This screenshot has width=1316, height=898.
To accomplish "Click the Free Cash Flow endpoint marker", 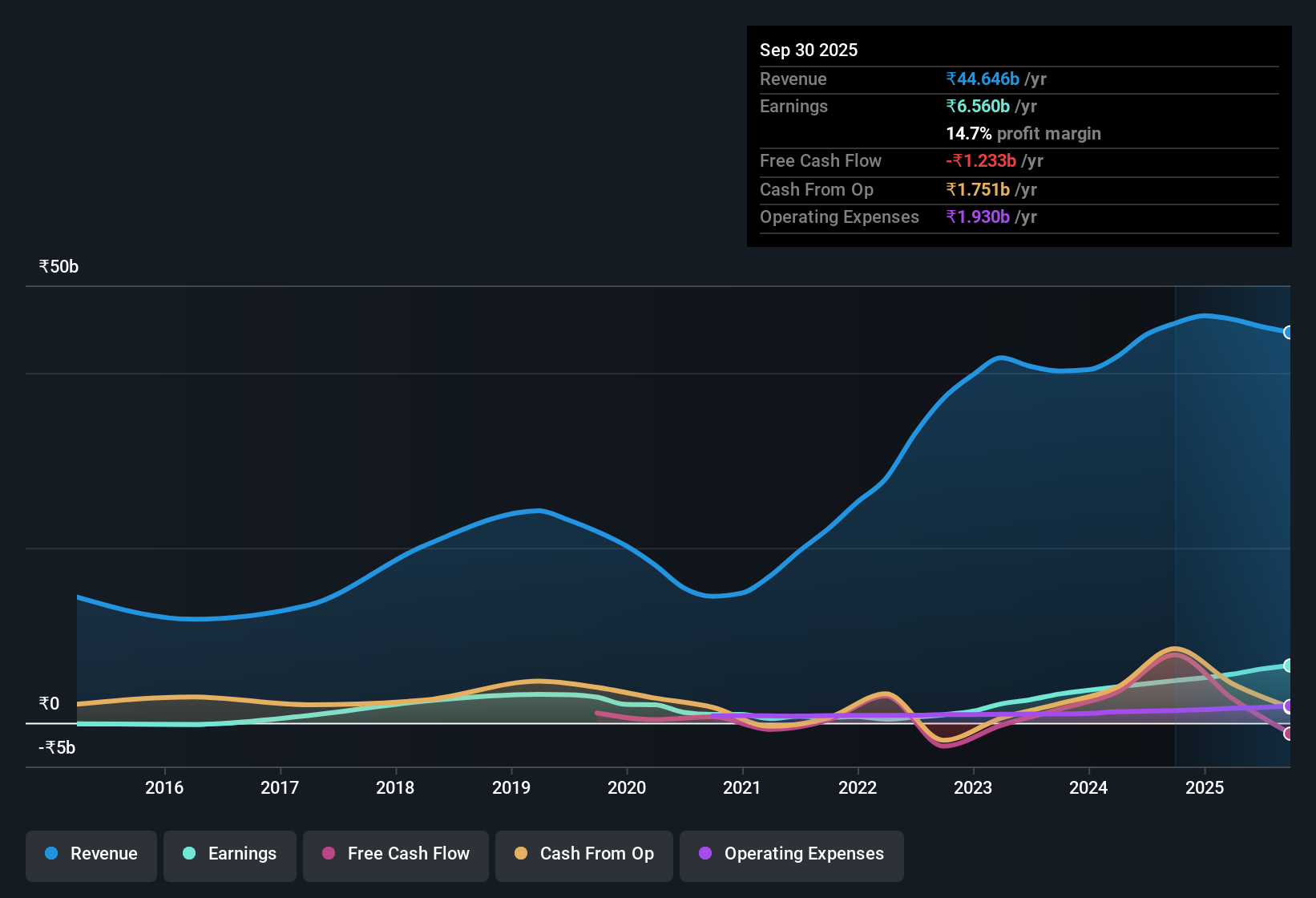I will [x=1290, y=734].
